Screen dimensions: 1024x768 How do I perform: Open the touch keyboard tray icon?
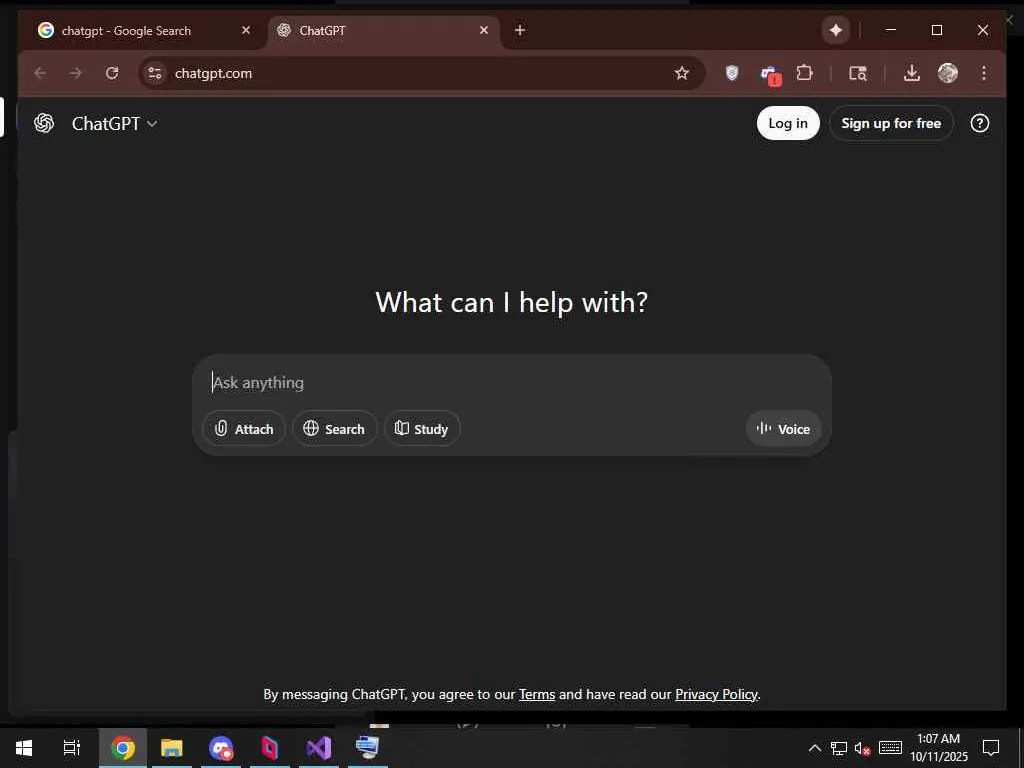pyautogui.click(x=890, y=748)
